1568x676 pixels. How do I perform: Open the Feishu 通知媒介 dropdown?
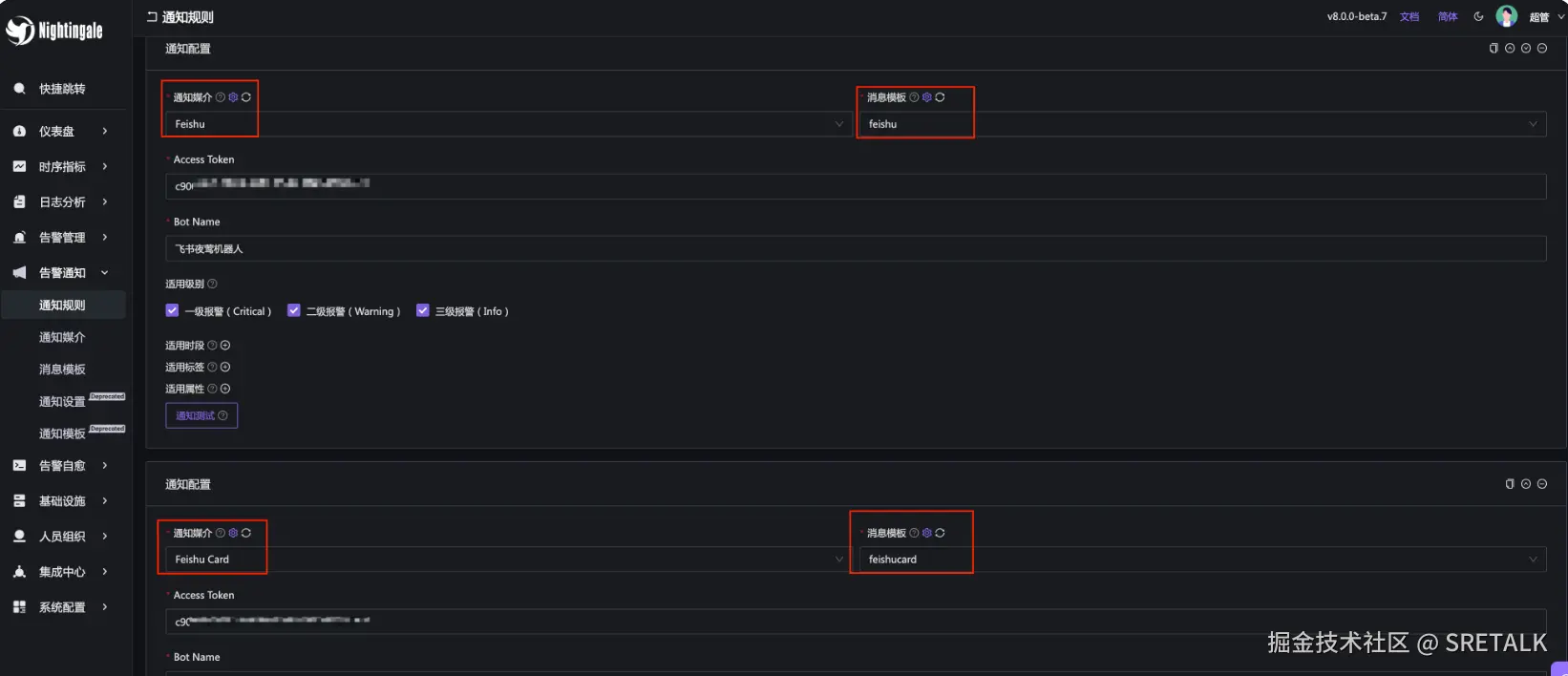tap(506, 124)
